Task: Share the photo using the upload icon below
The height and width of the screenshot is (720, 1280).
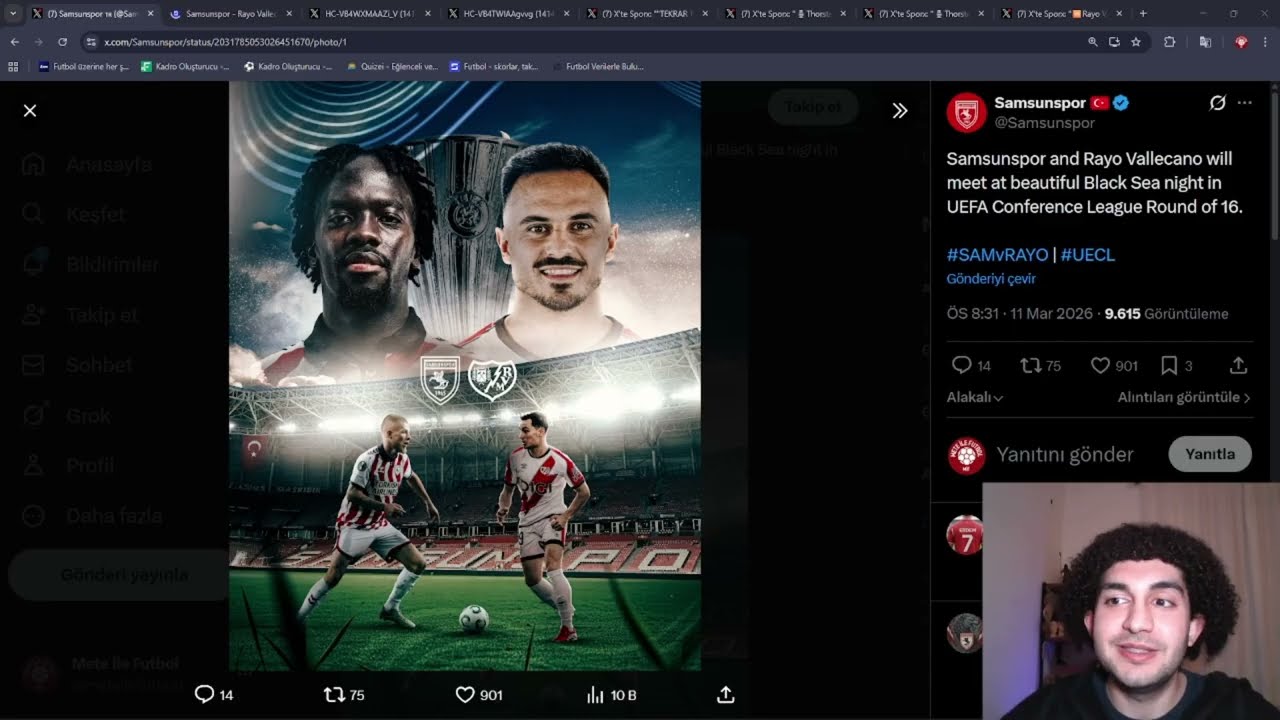Action: point(726,694)
